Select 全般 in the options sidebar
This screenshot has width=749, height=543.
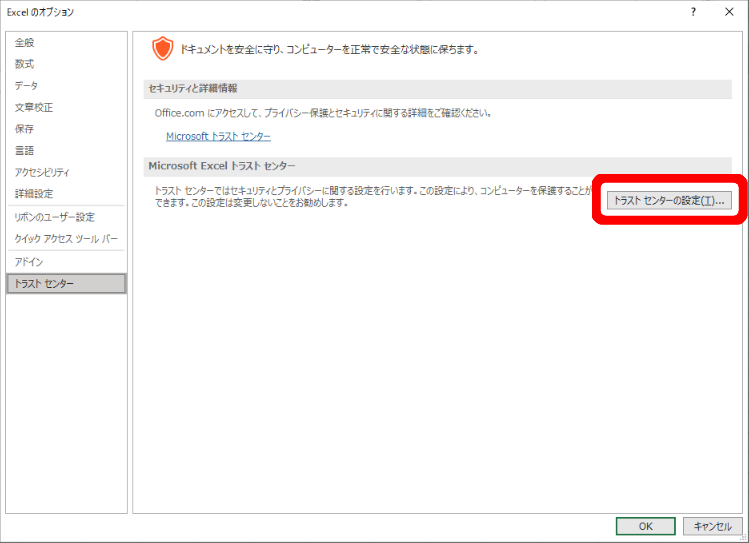coord(25,42)
